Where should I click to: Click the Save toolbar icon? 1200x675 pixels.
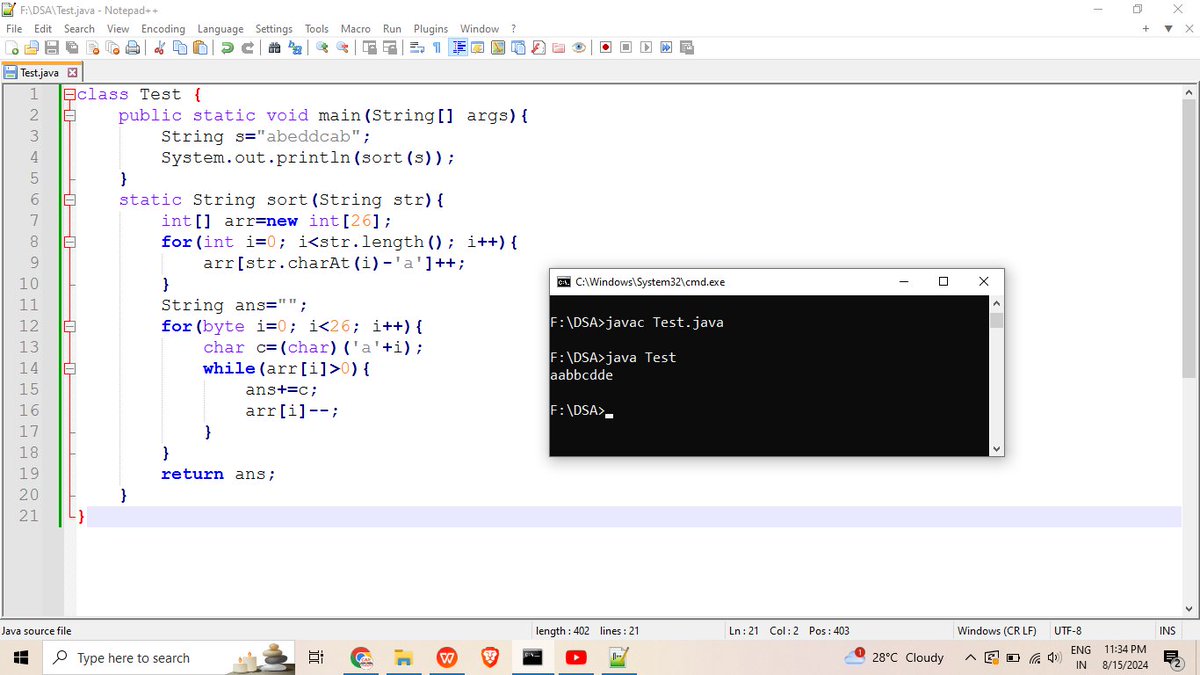click(51, 48)
